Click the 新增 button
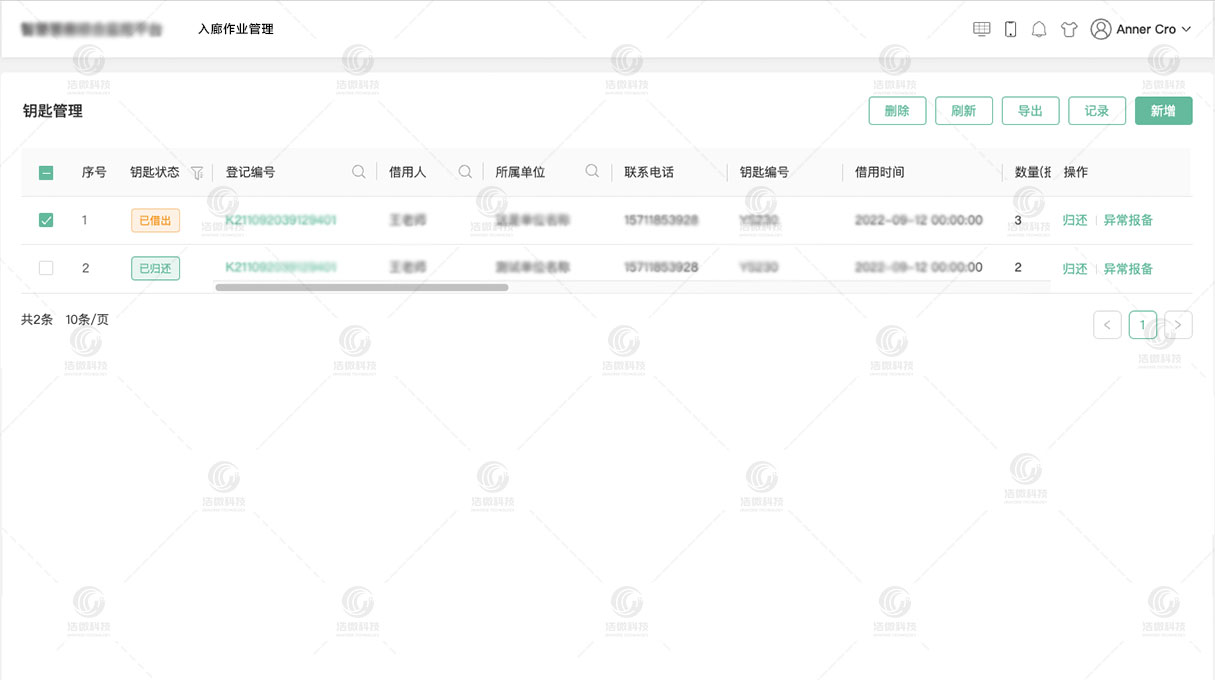The width and height of the screenshot is (1215, 680). click(1163, 110)
